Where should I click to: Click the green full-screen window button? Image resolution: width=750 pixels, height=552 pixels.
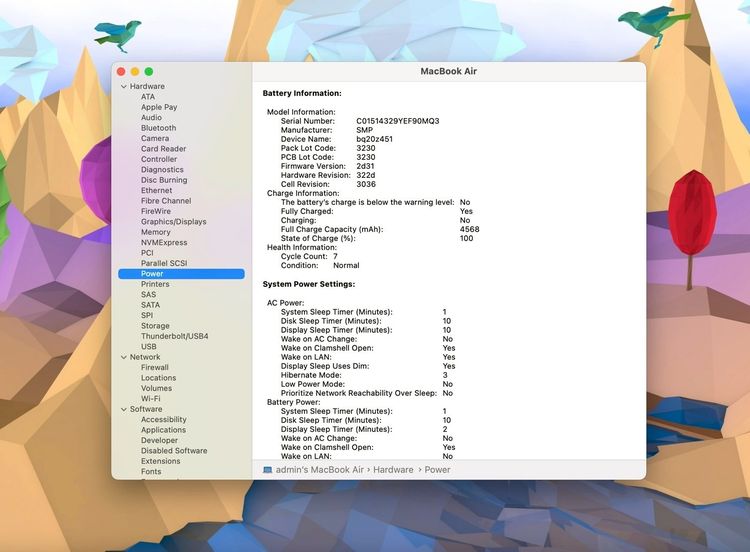coord(149,72)
